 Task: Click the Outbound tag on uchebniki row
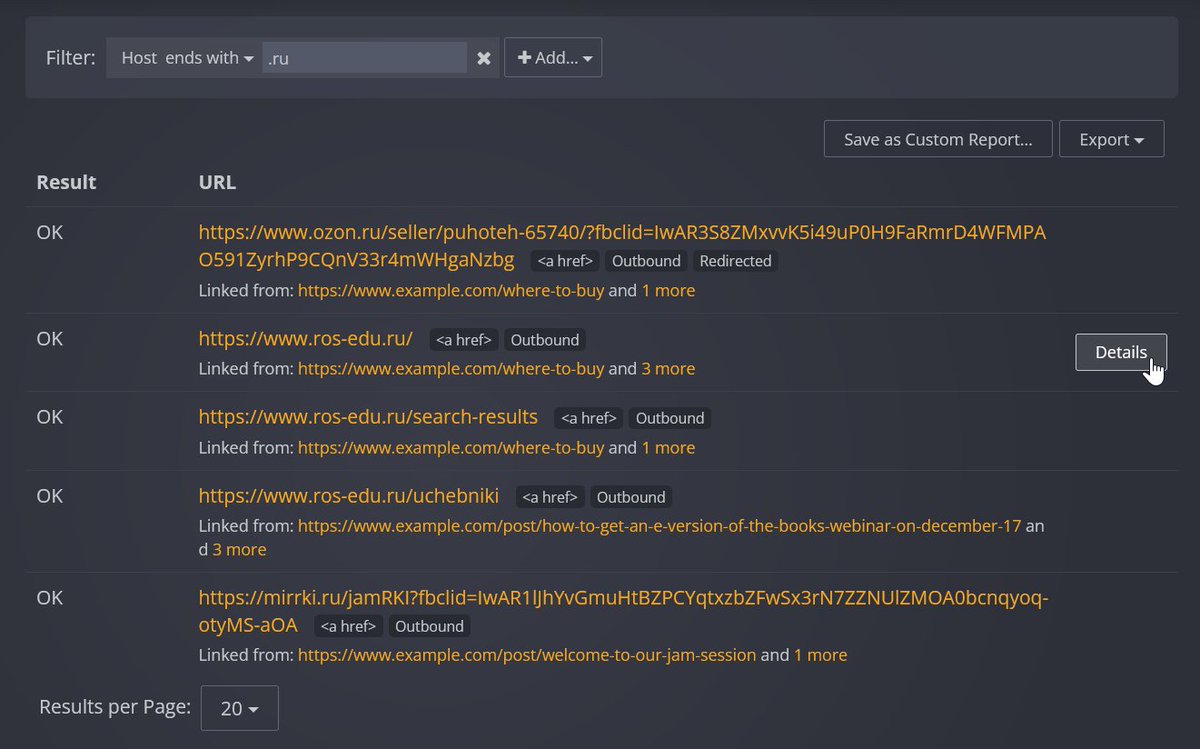[x=631, y=497]
